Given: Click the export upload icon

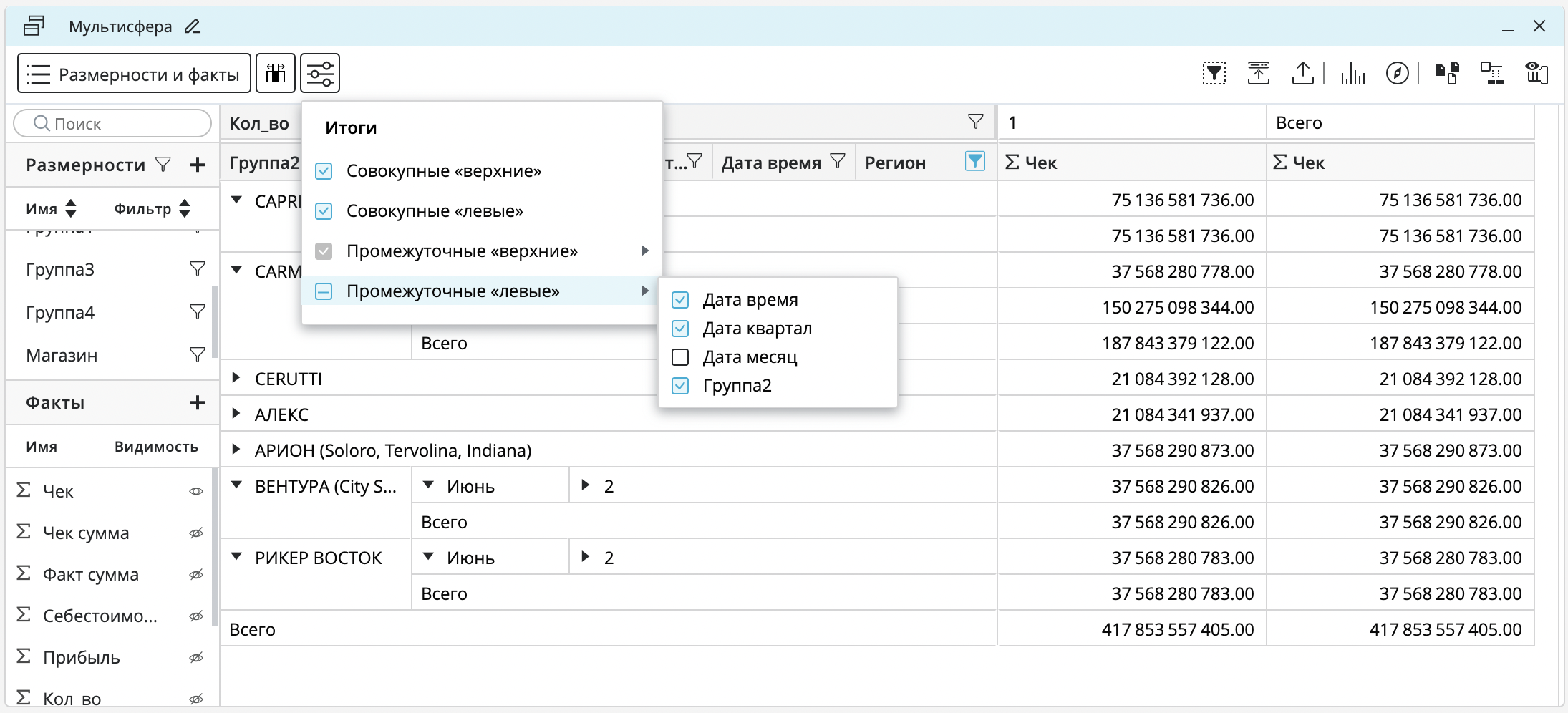Looking at the screenshot, I should coord(1302,73).
